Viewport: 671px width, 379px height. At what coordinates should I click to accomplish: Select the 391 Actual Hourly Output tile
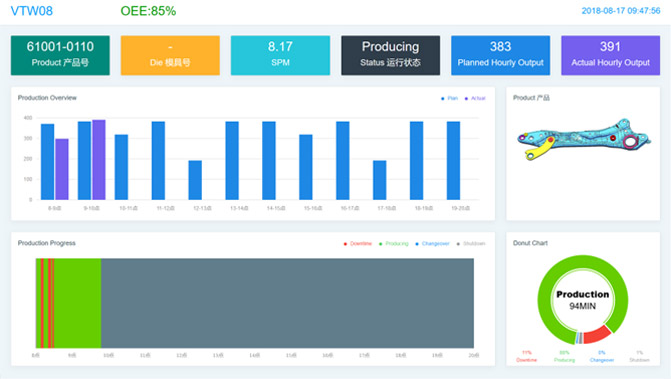pyautogui.click(x=611, y=55)
